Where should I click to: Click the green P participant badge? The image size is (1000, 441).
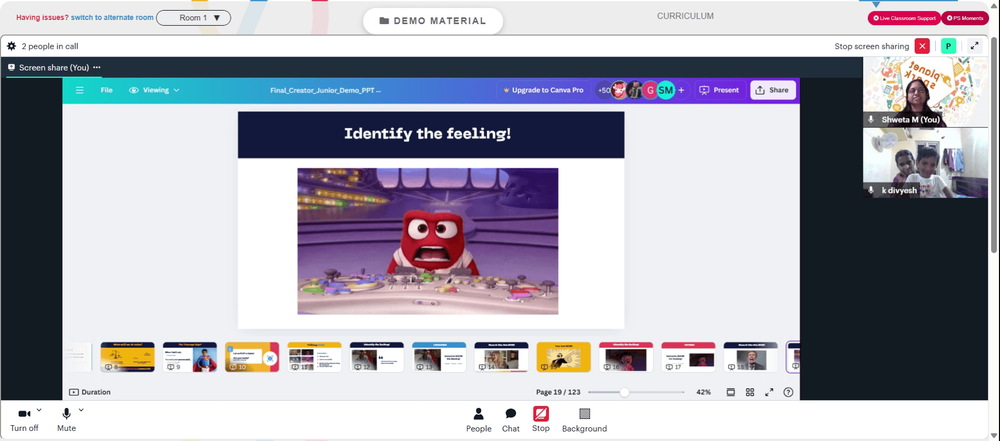tap(948, 46)
